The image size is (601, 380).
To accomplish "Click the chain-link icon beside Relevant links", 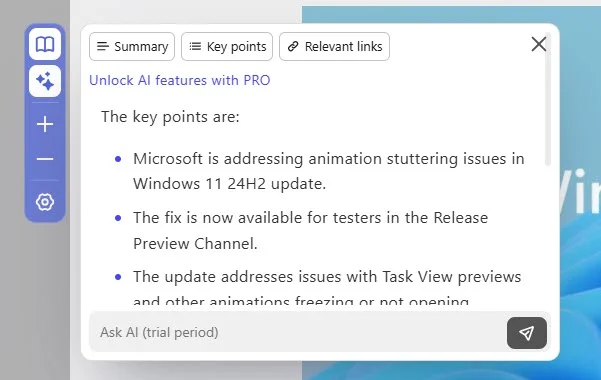I will click(293, 46).
